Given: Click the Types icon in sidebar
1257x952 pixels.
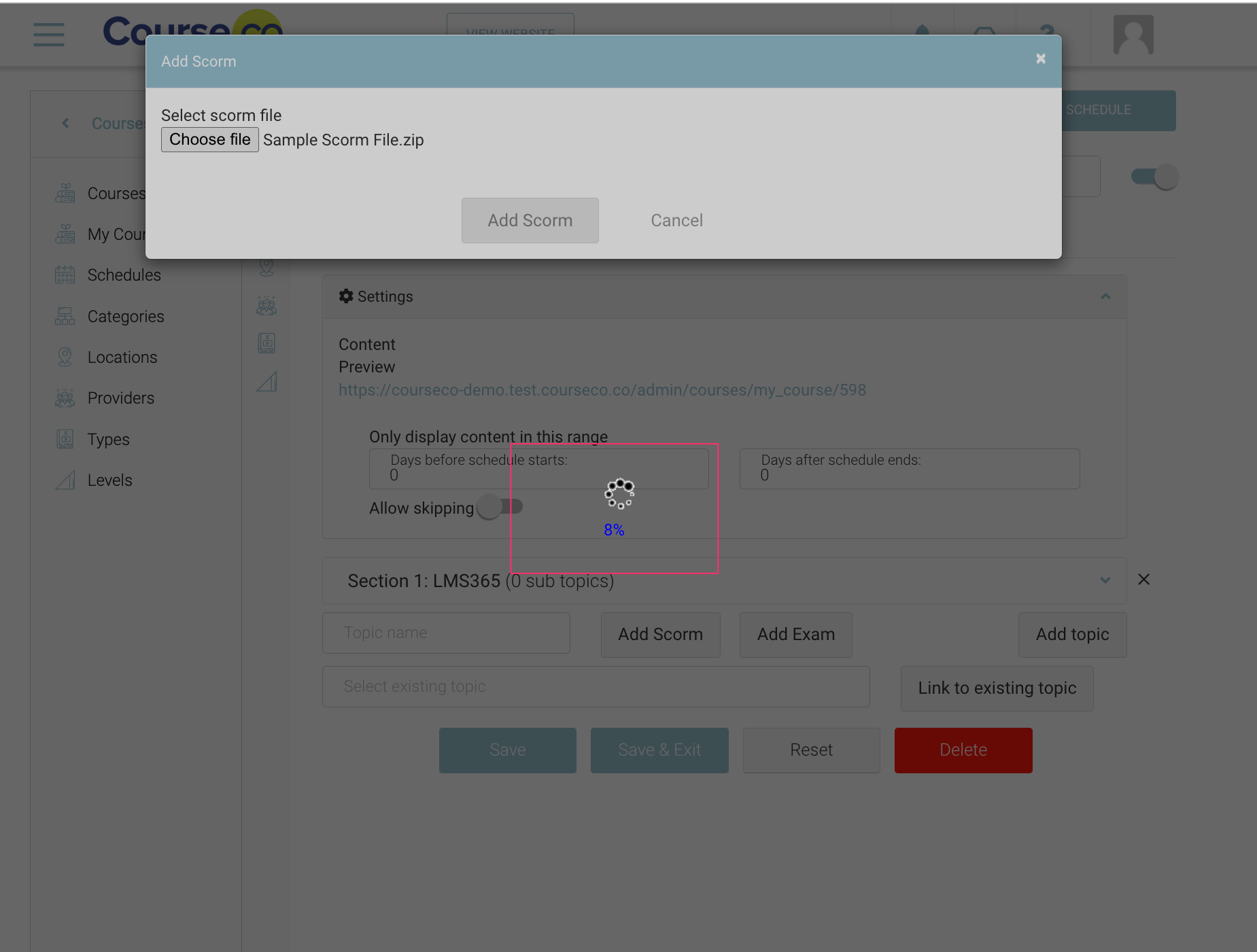Looking at the screenshot, I should [x=65, y=440].
